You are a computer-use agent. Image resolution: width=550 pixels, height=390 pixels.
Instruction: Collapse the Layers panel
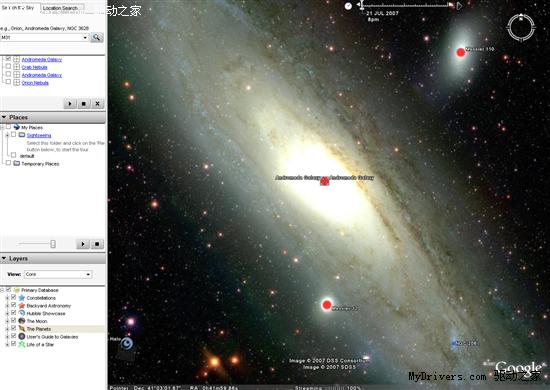click(x=4, y=258)
